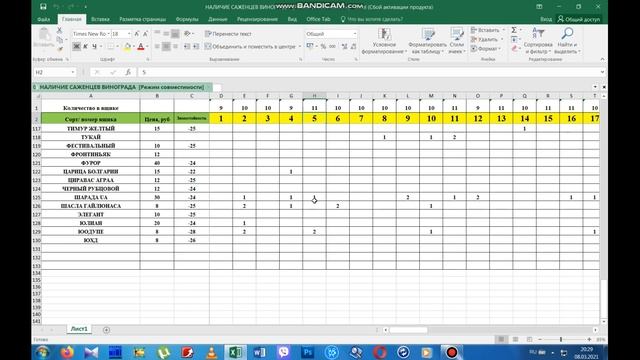This screenshot has width=640, height=360.
Task: Toggle Italic (К) formatting
Action: point(85,47)
